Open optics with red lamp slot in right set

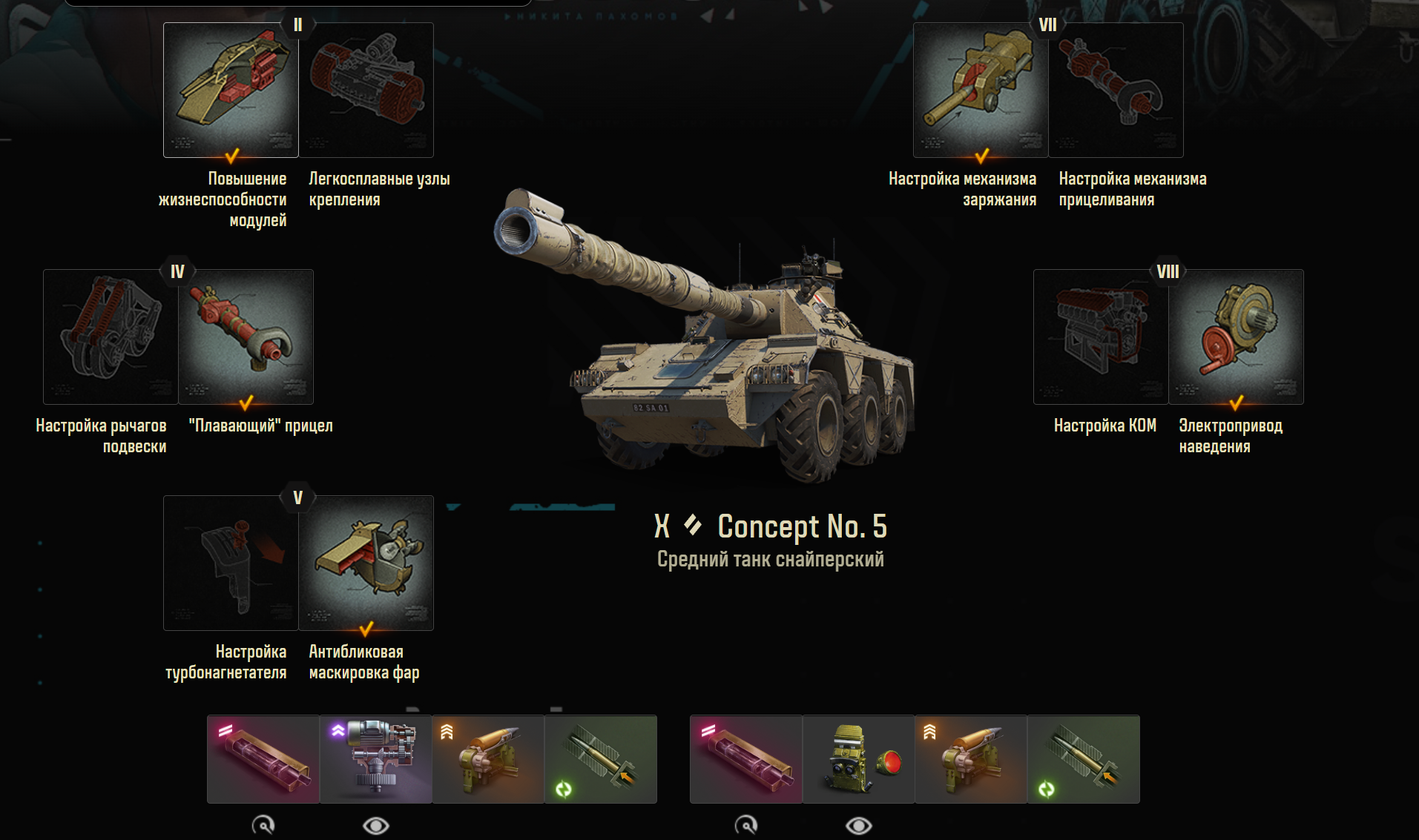tap(859, 759)
